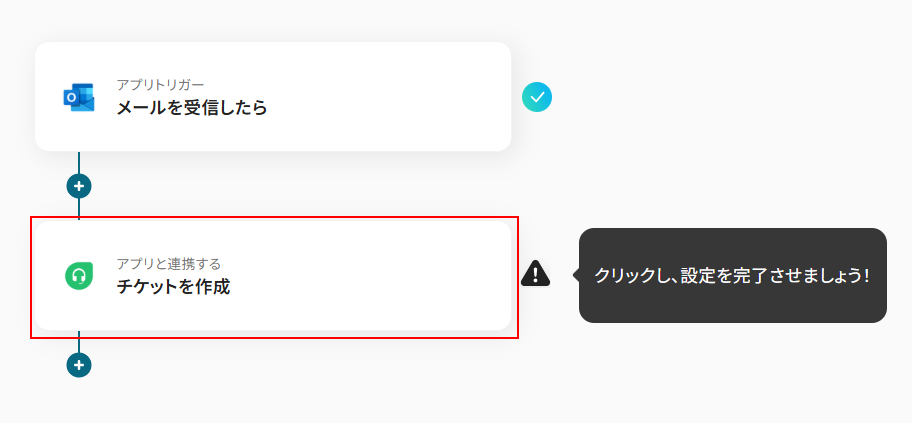Click the connector line below the trigger card
Image resolution: width=912 pixels, height=423 pixels.
pyautogui.click(x=79, y=162)
